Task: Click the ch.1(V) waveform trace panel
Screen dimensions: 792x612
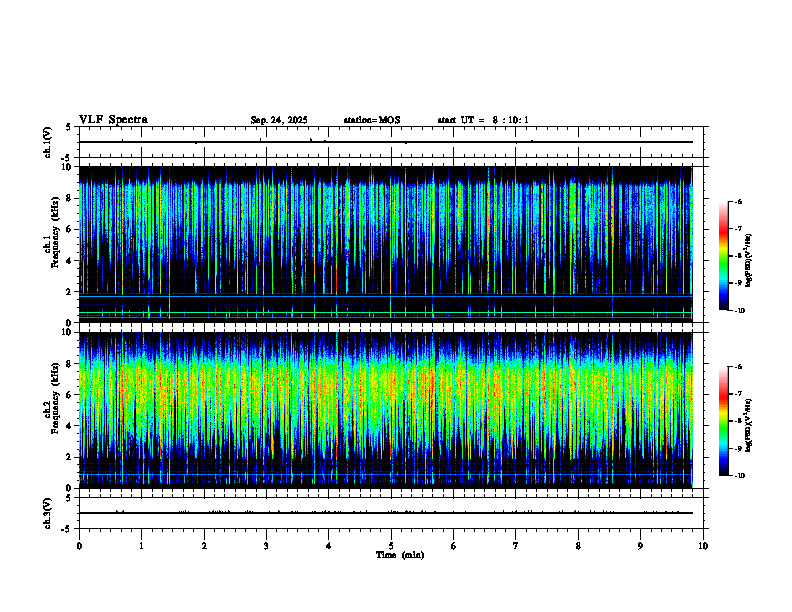Action: pos(391,142)
